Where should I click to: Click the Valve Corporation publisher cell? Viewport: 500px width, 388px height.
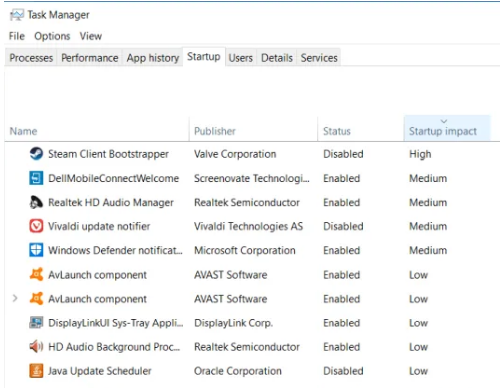[x=235, y=154]
